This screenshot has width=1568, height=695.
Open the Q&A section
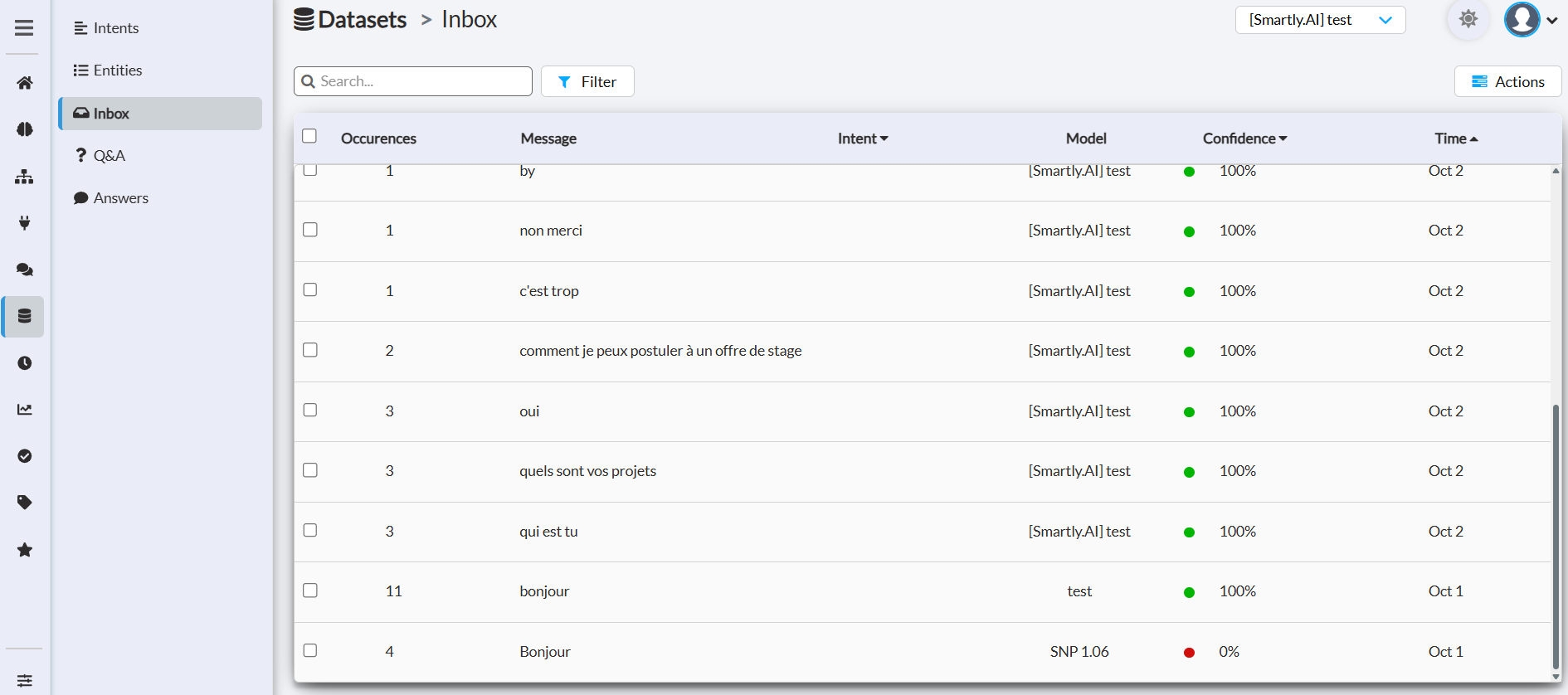tap(109, 156)
